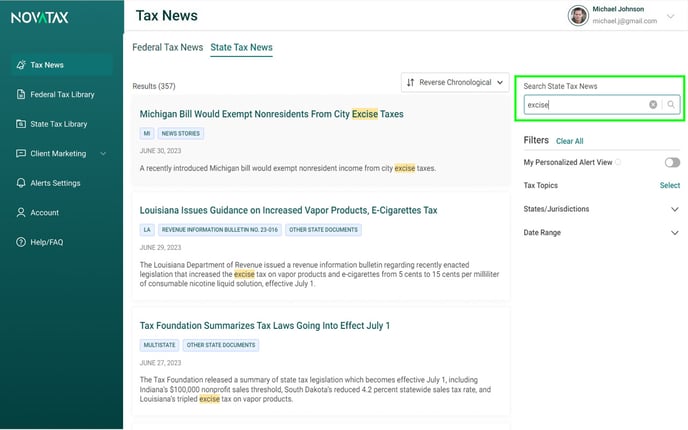Click the sort arrows icon beside Reverse Chronological
Screen dimensions: 688x430
click(410, 82)
